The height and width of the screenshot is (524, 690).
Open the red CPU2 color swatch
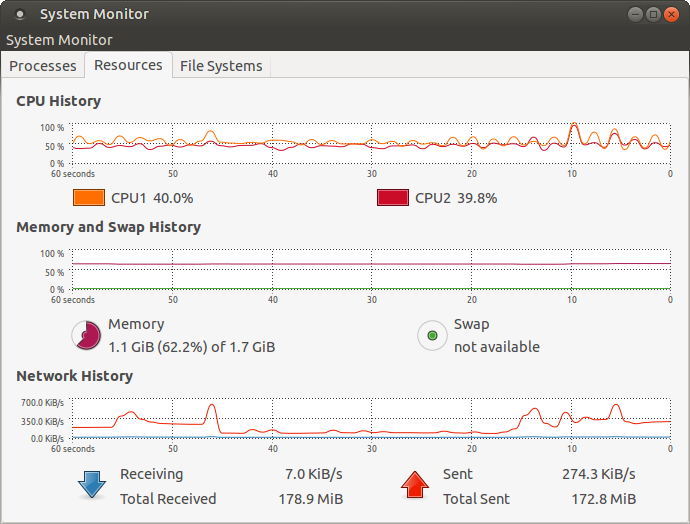pos(392,198)
